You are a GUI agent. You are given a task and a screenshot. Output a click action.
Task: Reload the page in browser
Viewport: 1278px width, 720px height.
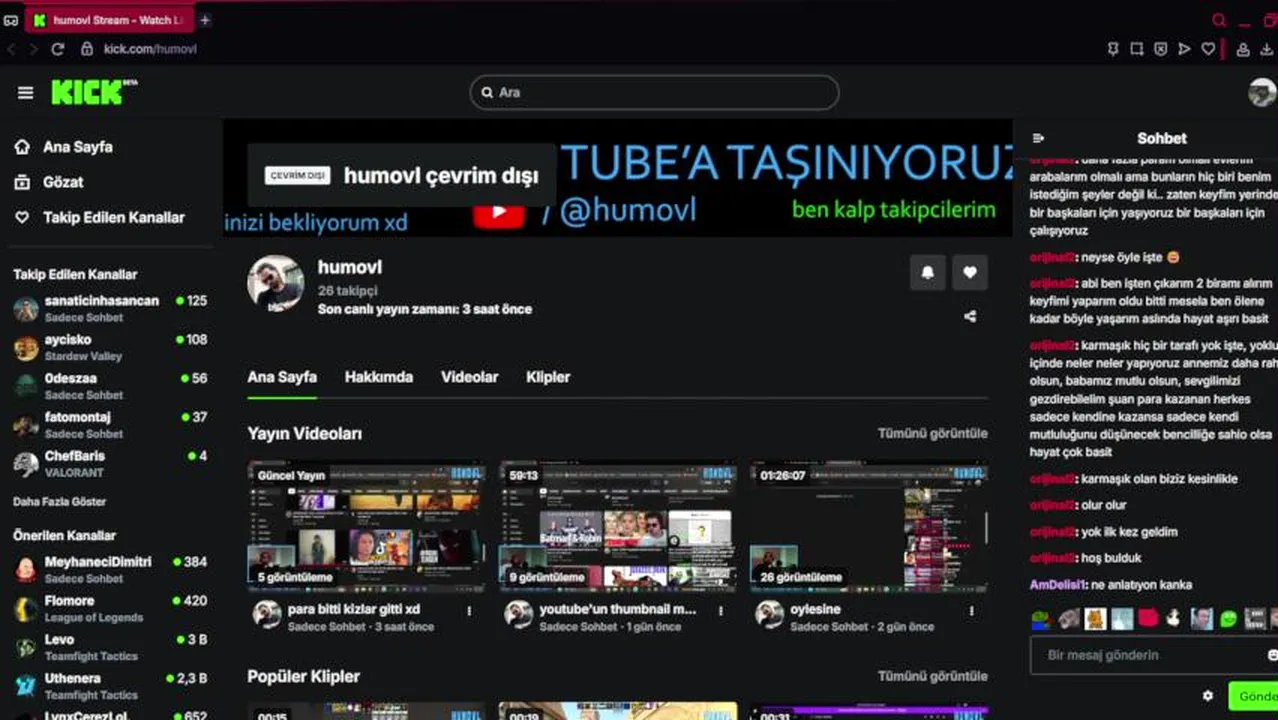(58, 49)
